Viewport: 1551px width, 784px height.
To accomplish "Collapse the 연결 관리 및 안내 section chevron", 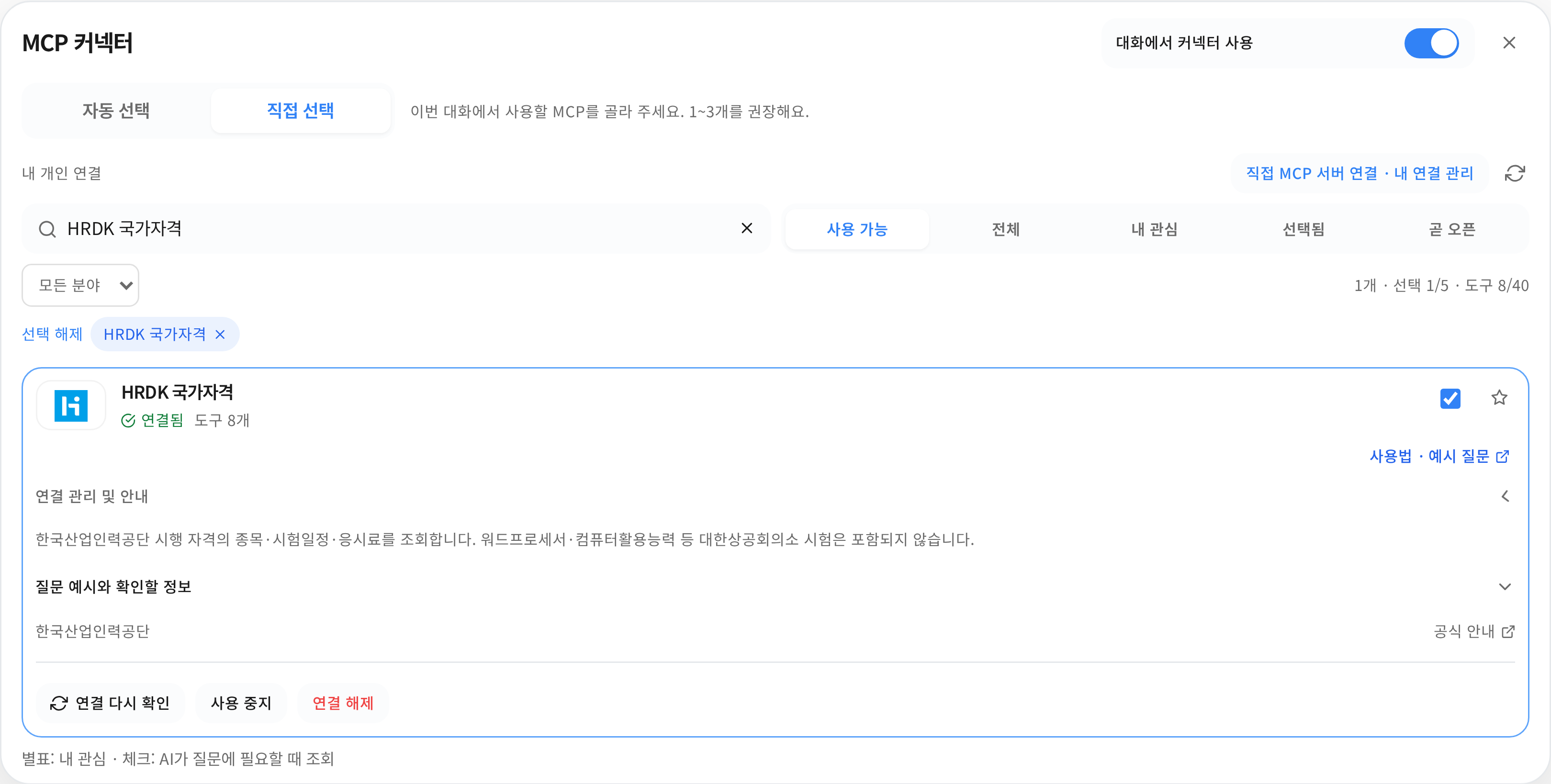I will pyautogui.click(x=1505, y=496).
